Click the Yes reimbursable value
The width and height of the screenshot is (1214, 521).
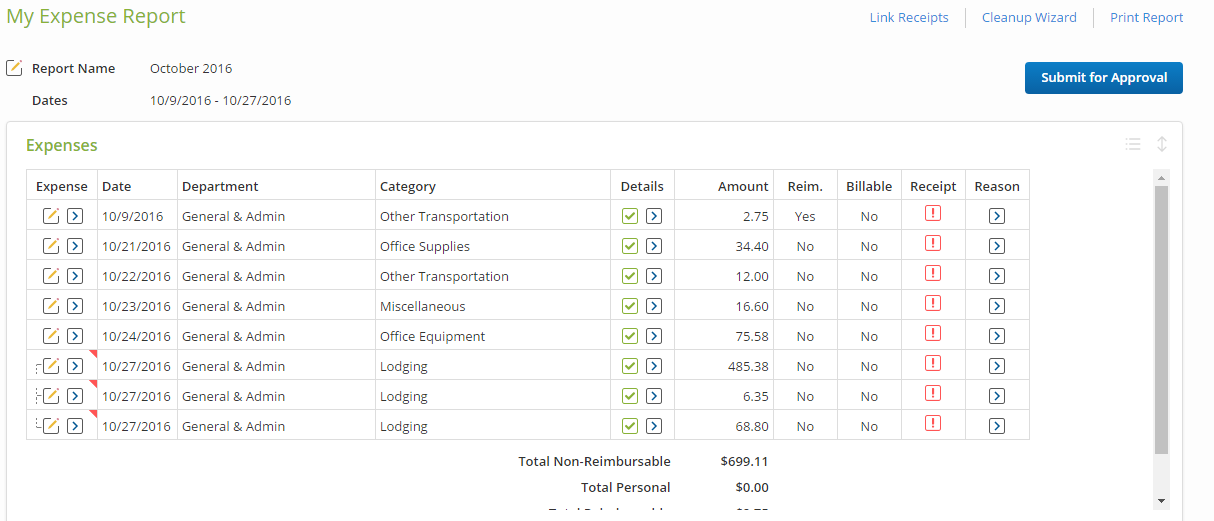(805, 216)
